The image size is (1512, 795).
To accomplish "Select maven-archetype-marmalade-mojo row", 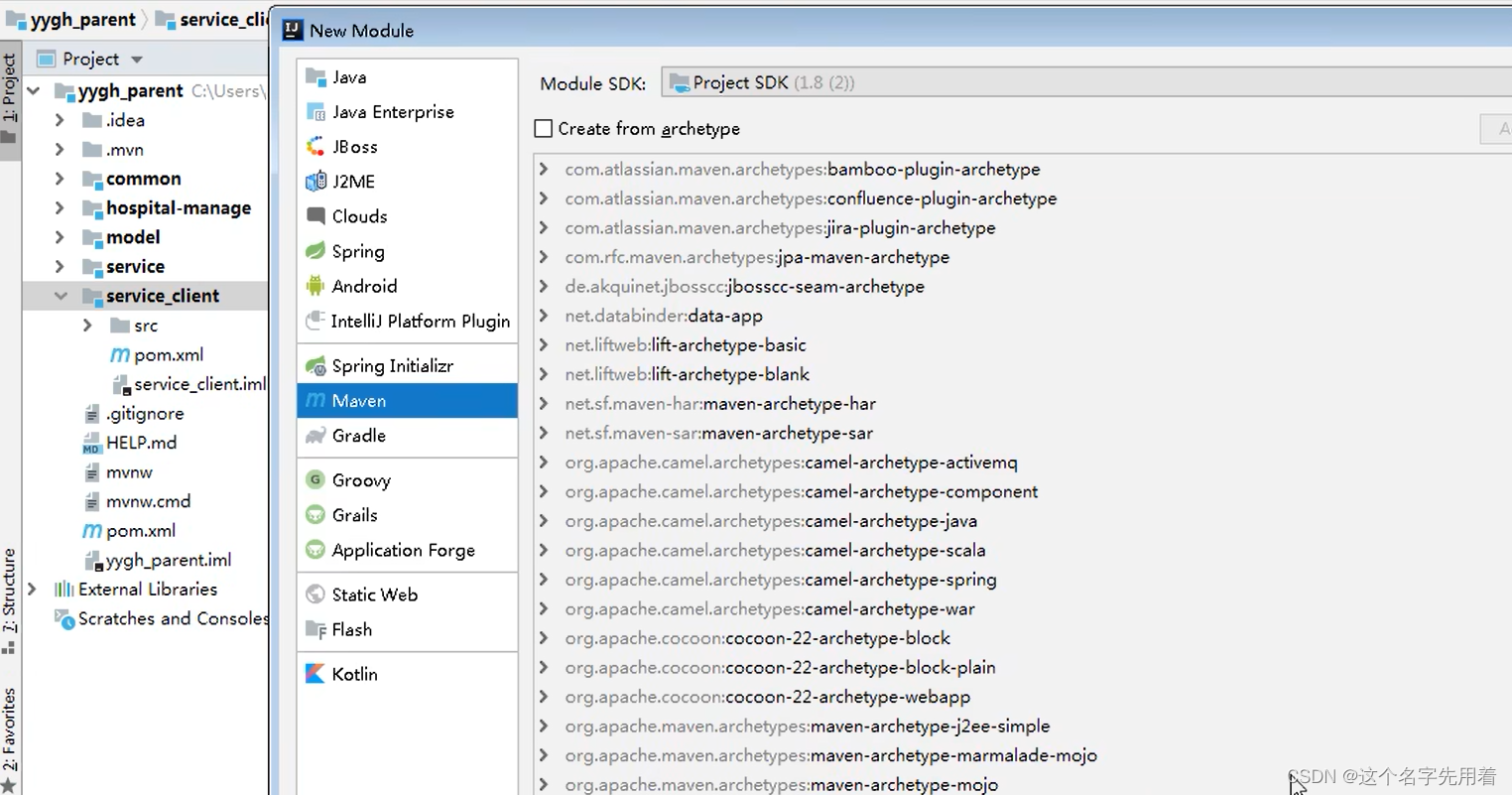I will click(831, 755).
